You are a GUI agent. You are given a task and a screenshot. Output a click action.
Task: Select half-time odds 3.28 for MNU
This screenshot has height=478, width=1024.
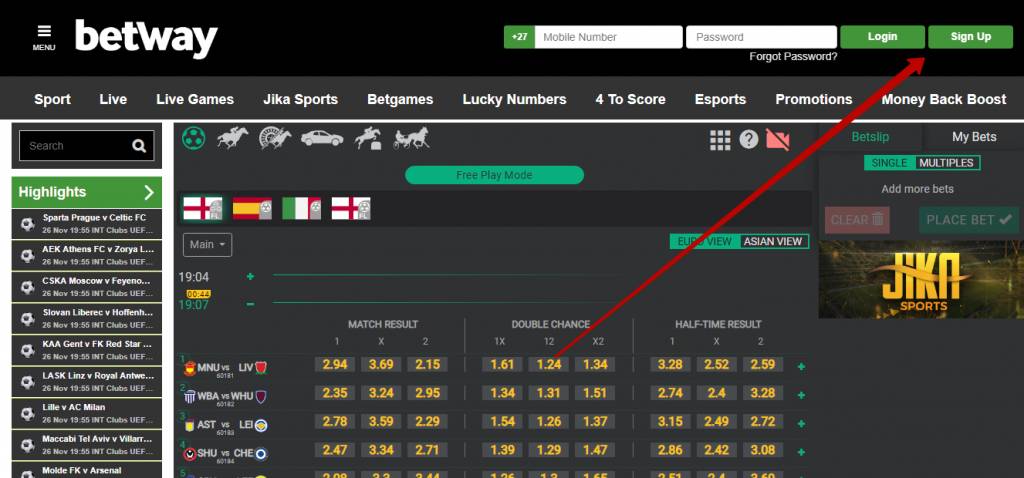click(x=670, y=364)
